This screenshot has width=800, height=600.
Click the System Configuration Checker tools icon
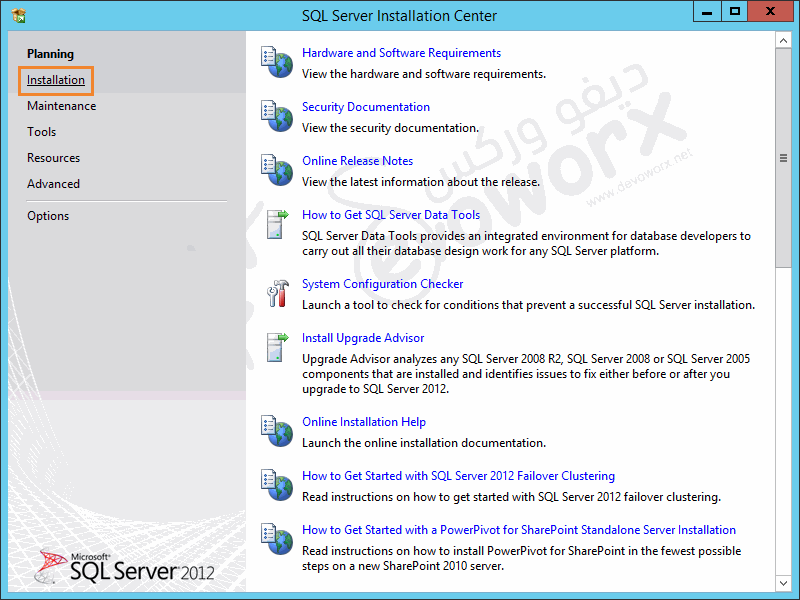278,293
